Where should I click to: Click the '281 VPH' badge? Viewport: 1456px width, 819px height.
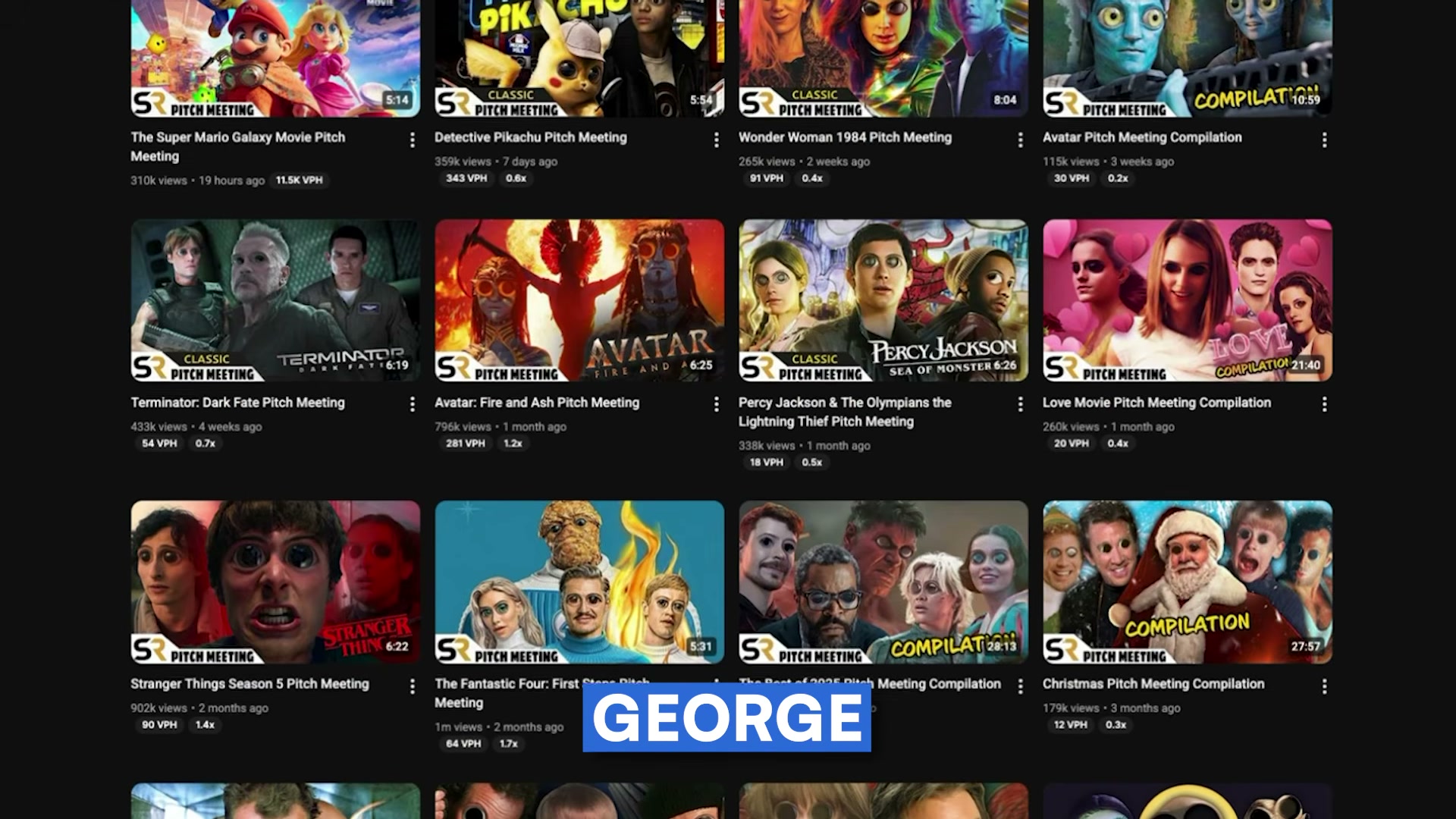[465, 444]
